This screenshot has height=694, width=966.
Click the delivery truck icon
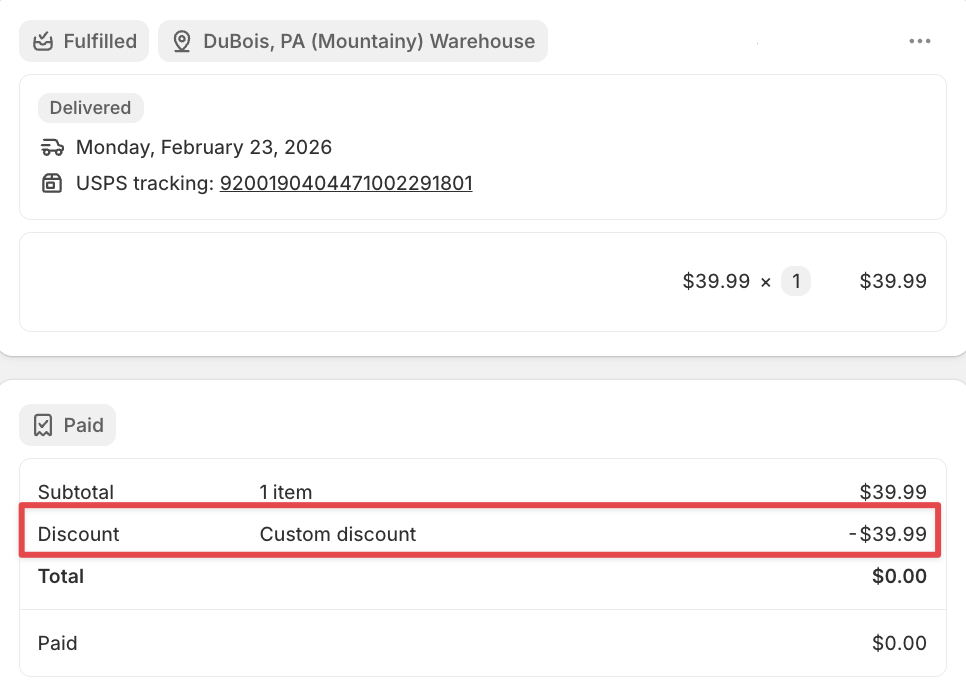click(52, 147)
